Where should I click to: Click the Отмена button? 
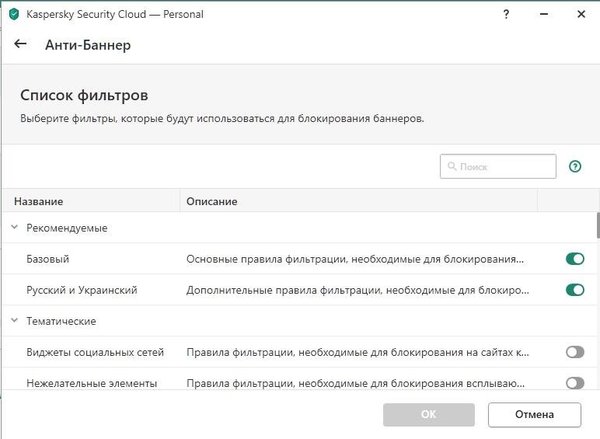point(534,414)
